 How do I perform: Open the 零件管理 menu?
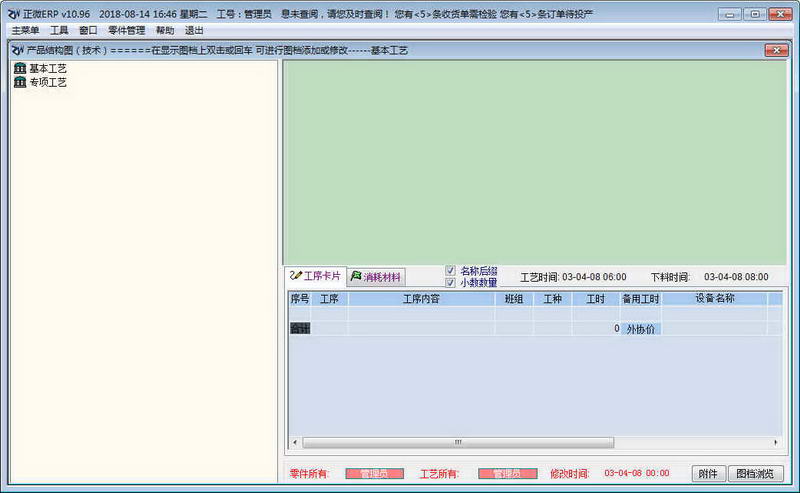coord(126,31)
